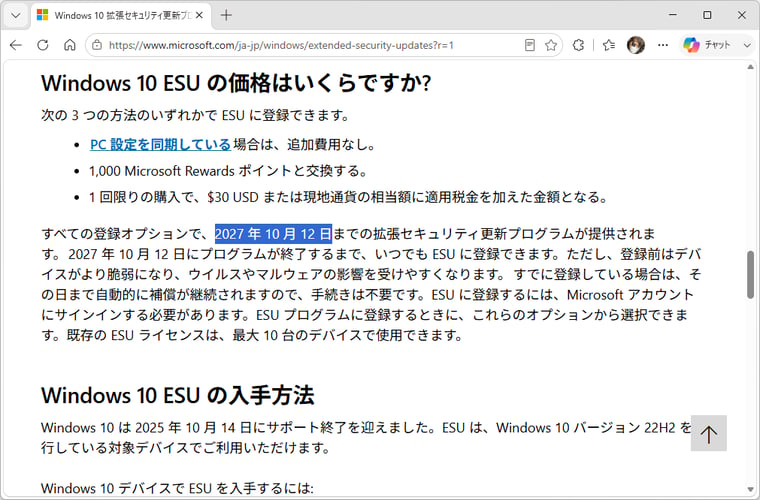Screen dimensions: 760x500
Task: Click the Windows 10 デバイスで ESU を入手するには line
Action: [177, 488]
